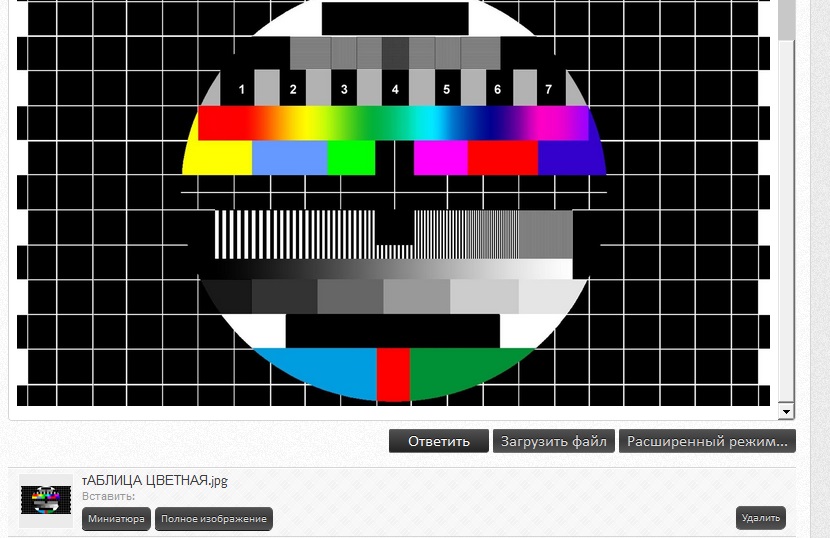
Task: Delete the attachment with Удалить
Action: click(x=761, y=518)
